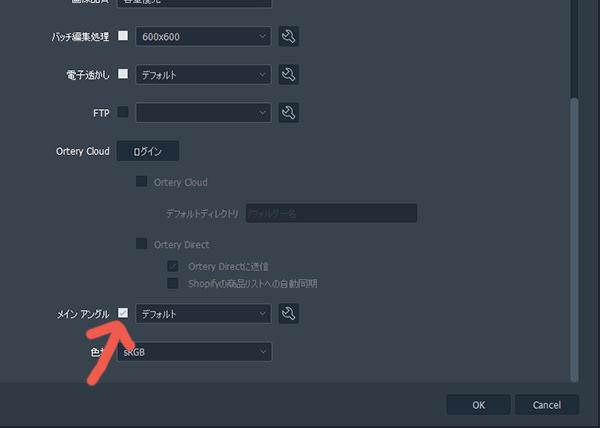The height and width of the screenshot is (428, 600).
Task: Open wrench settings for 電子透かし
Action: [288, 74]
